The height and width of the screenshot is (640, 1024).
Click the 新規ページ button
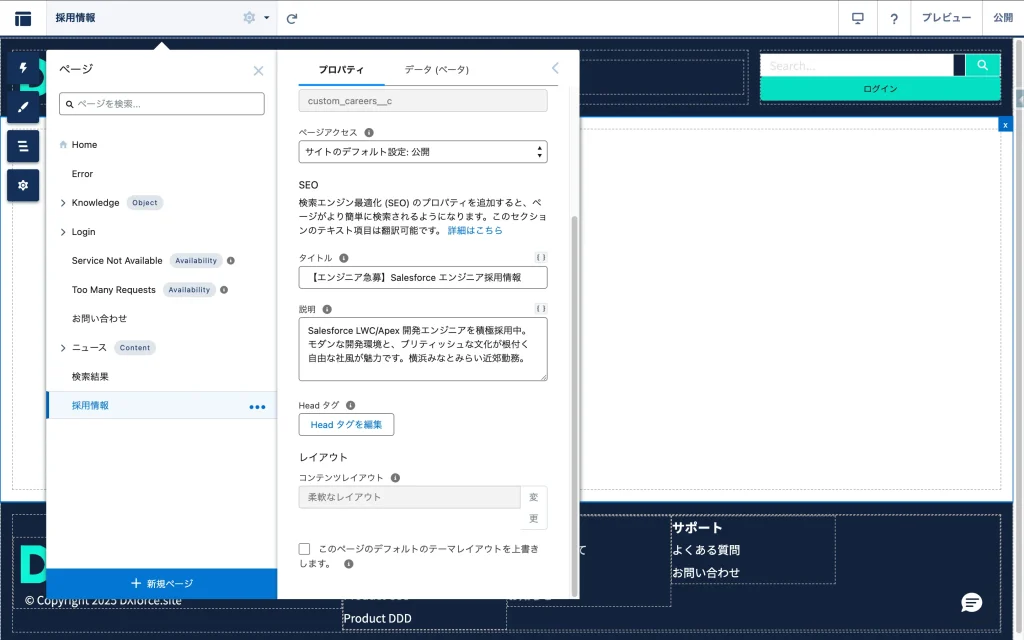[161, 583]
